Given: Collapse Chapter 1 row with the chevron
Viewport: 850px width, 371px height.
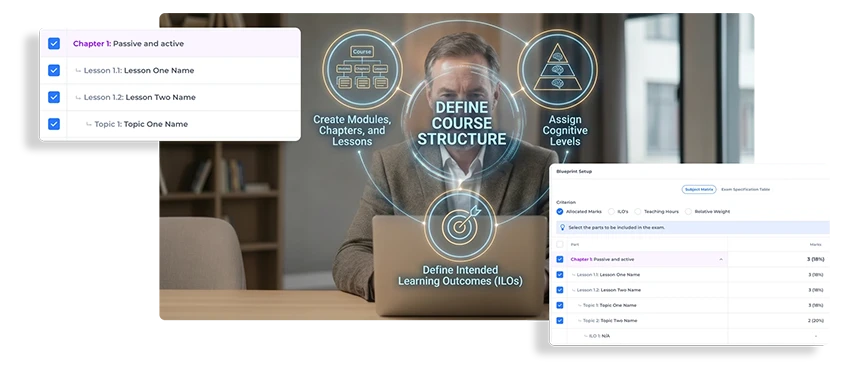Looking at the screenshot, I should [x=721, y=259].
